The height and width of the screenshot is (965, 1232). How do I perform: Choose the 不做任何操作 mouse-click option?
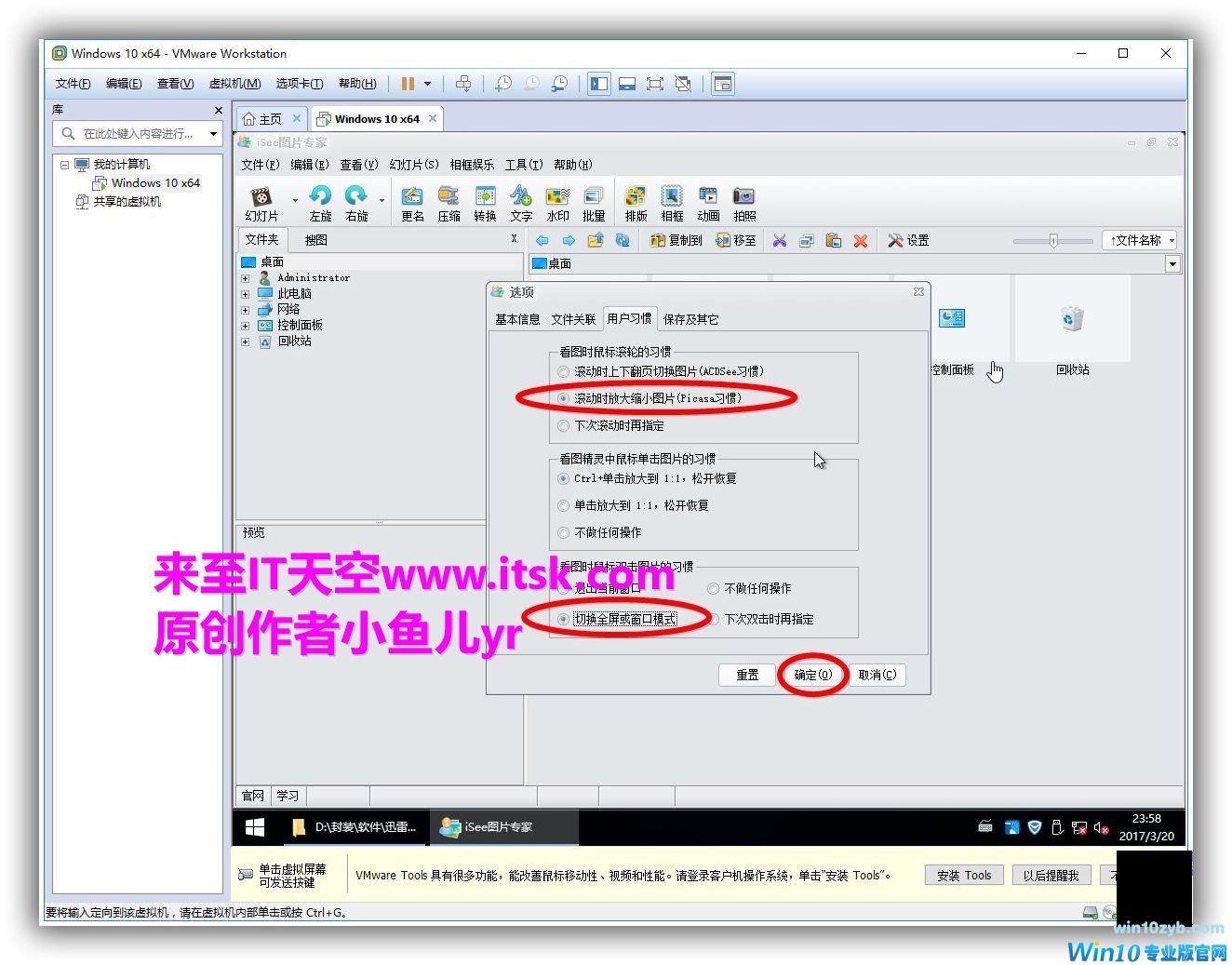(x=564, y=532)
